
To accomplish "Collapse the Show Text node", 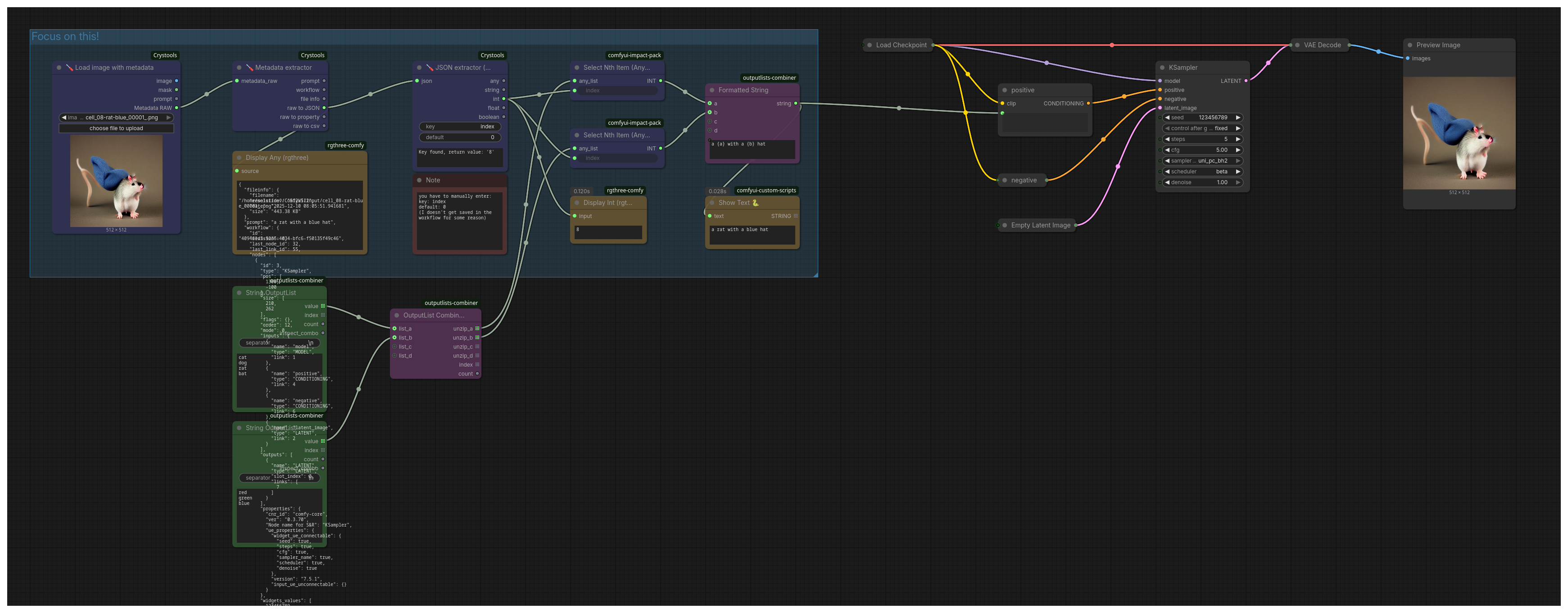I will [712, 203].
